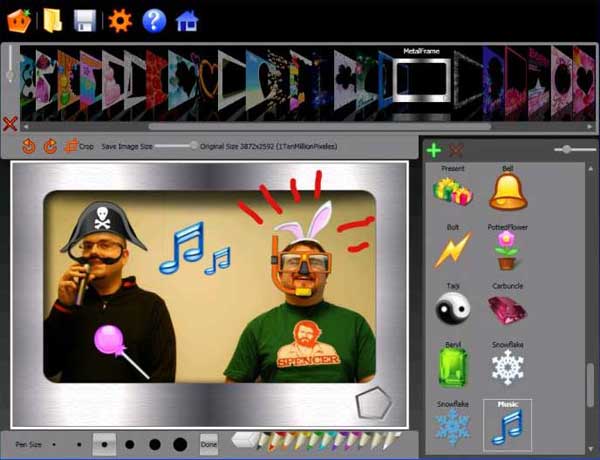Open settings with the orange gear icon
The image size is (600, 460).
(x=120, y=19)
